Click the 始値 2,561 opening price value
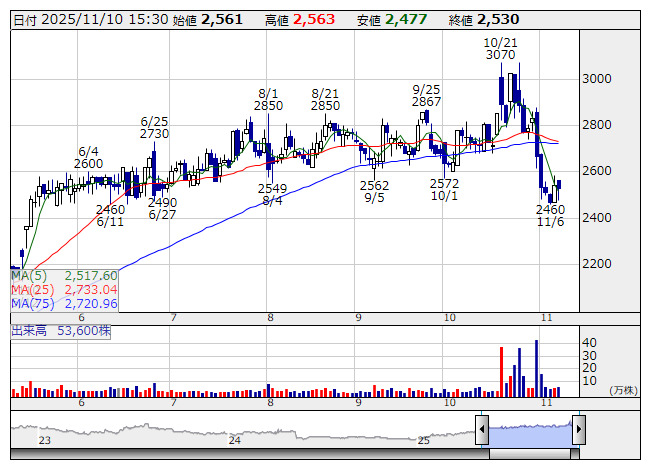The width and height of the screenshot is (653, 470). coord(207,20)
